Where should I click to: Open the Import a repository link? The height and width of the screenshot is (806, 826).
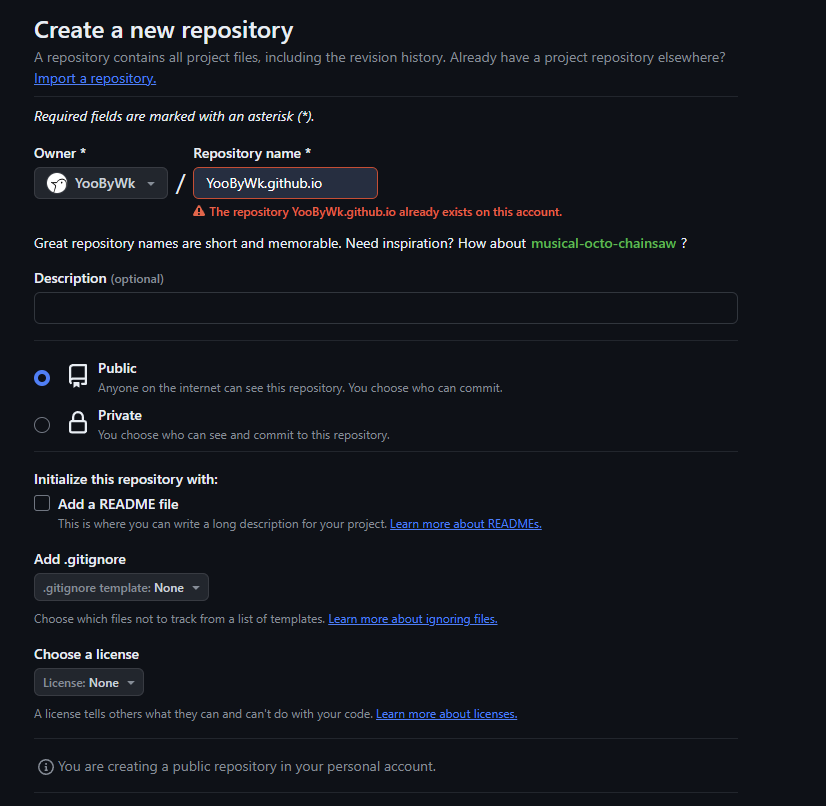pos(95,78)
